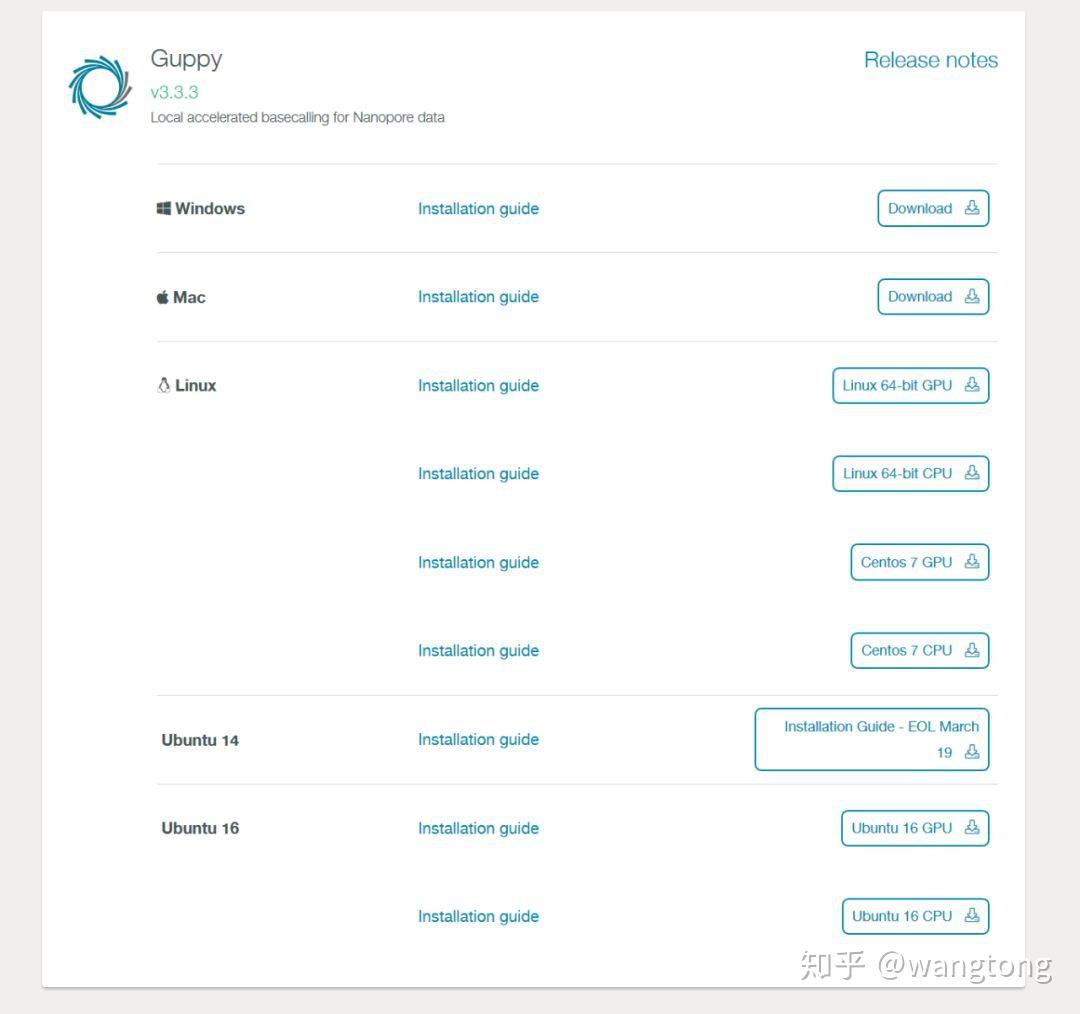Click the download icon on Linux 64-bit GPU button
The image size is (1080, 1014).
tap(971, 385)
